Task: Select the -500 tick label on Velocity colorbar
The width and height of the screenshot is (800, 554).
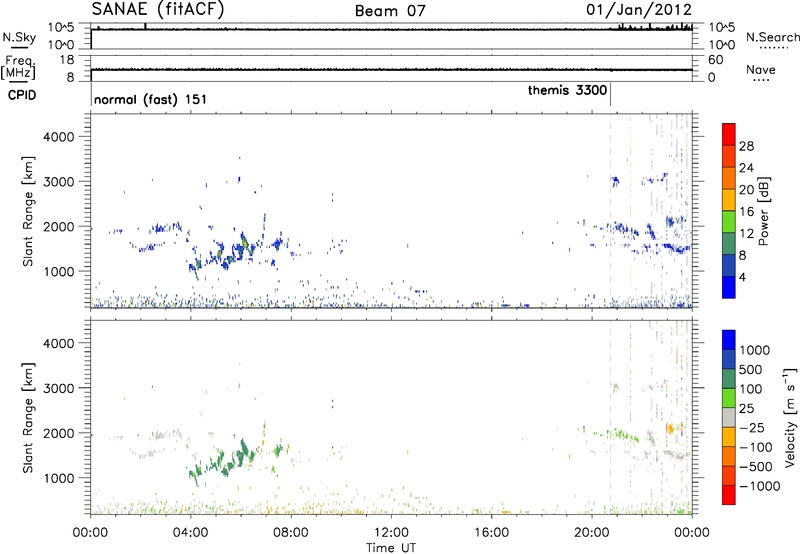Action: pyautogui.click(x=756, y=466)
